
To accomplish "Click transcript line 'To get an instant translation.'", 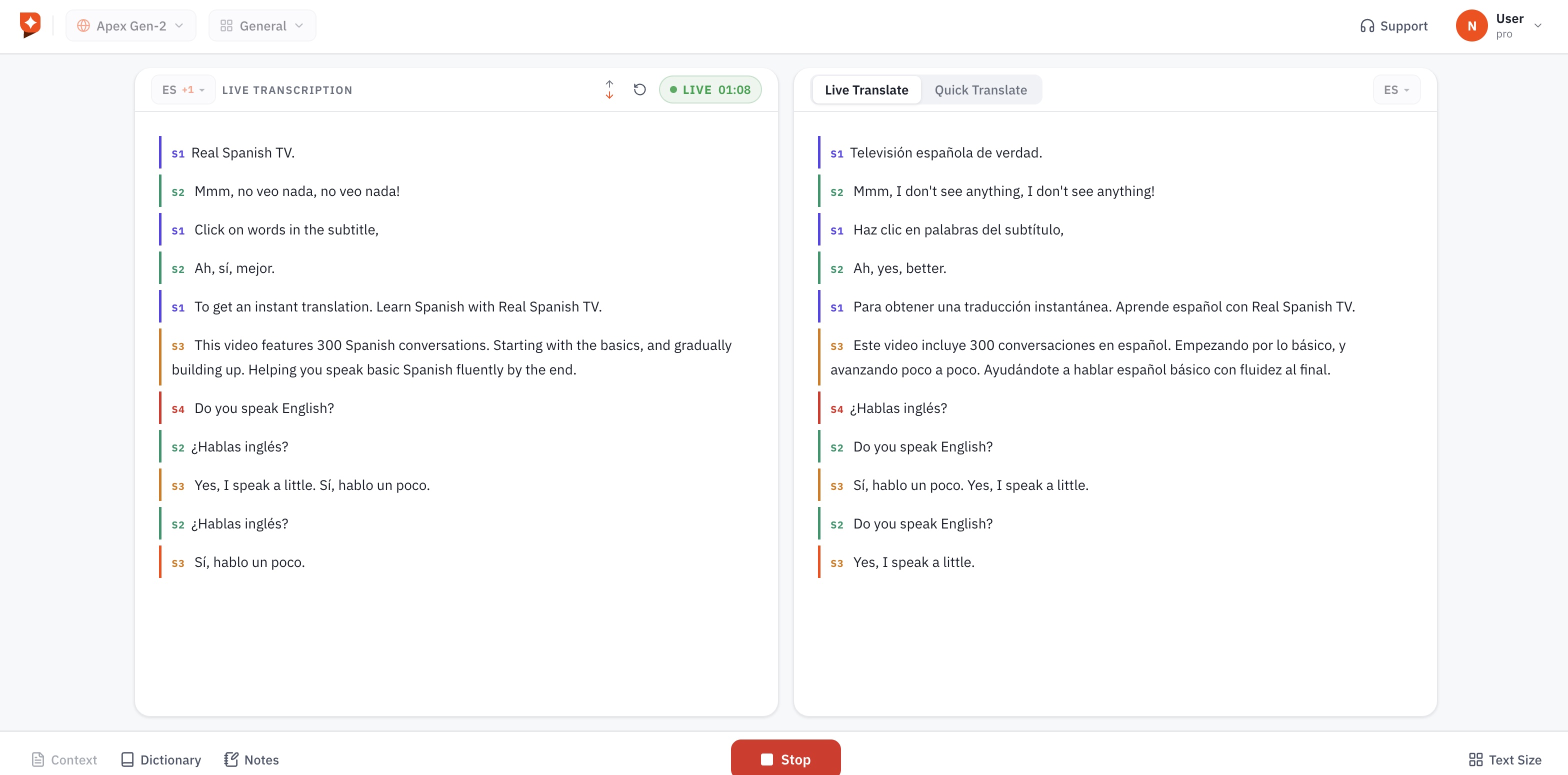I will 283,307.
